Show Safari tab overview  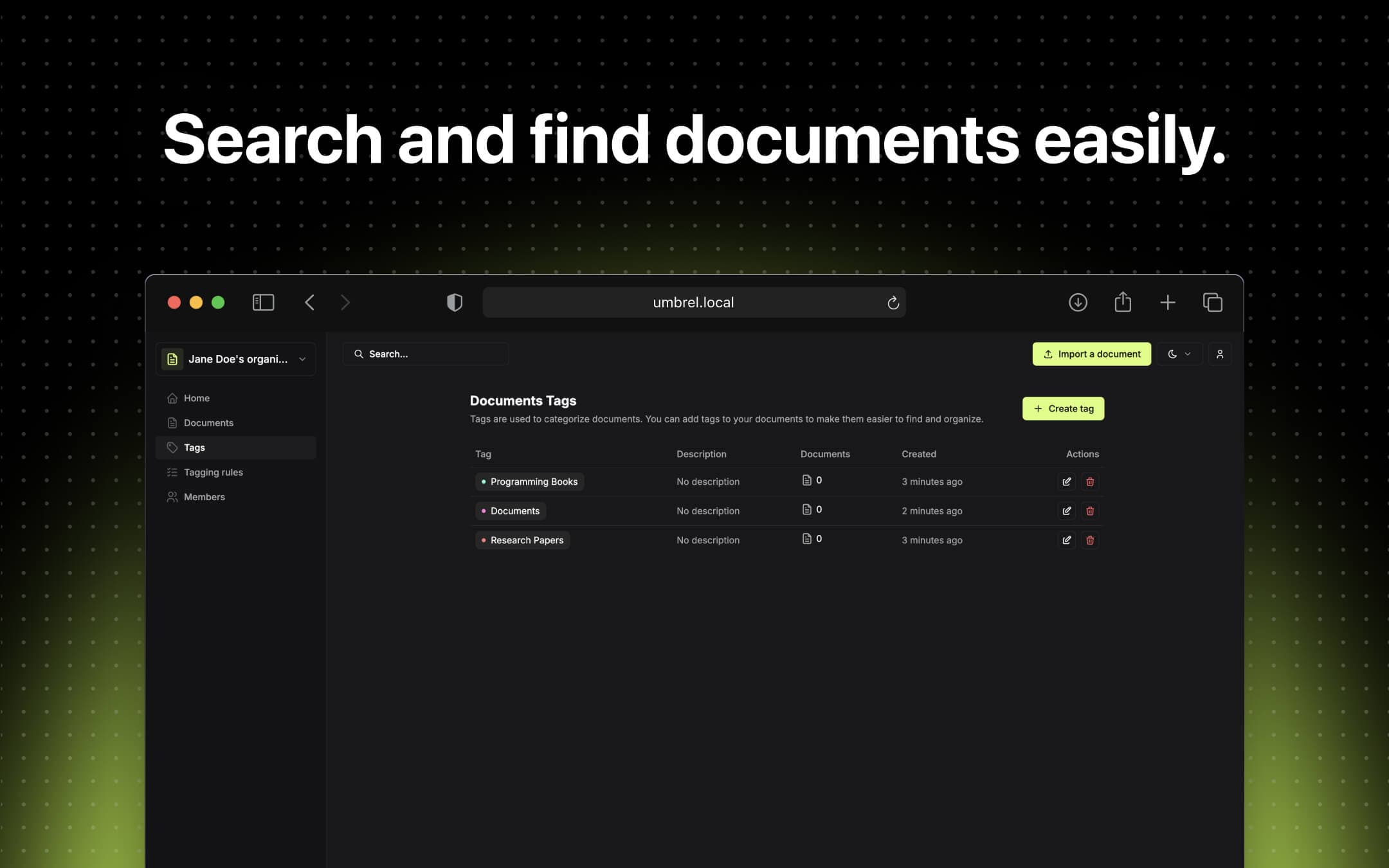click(x=1213, y=302)
